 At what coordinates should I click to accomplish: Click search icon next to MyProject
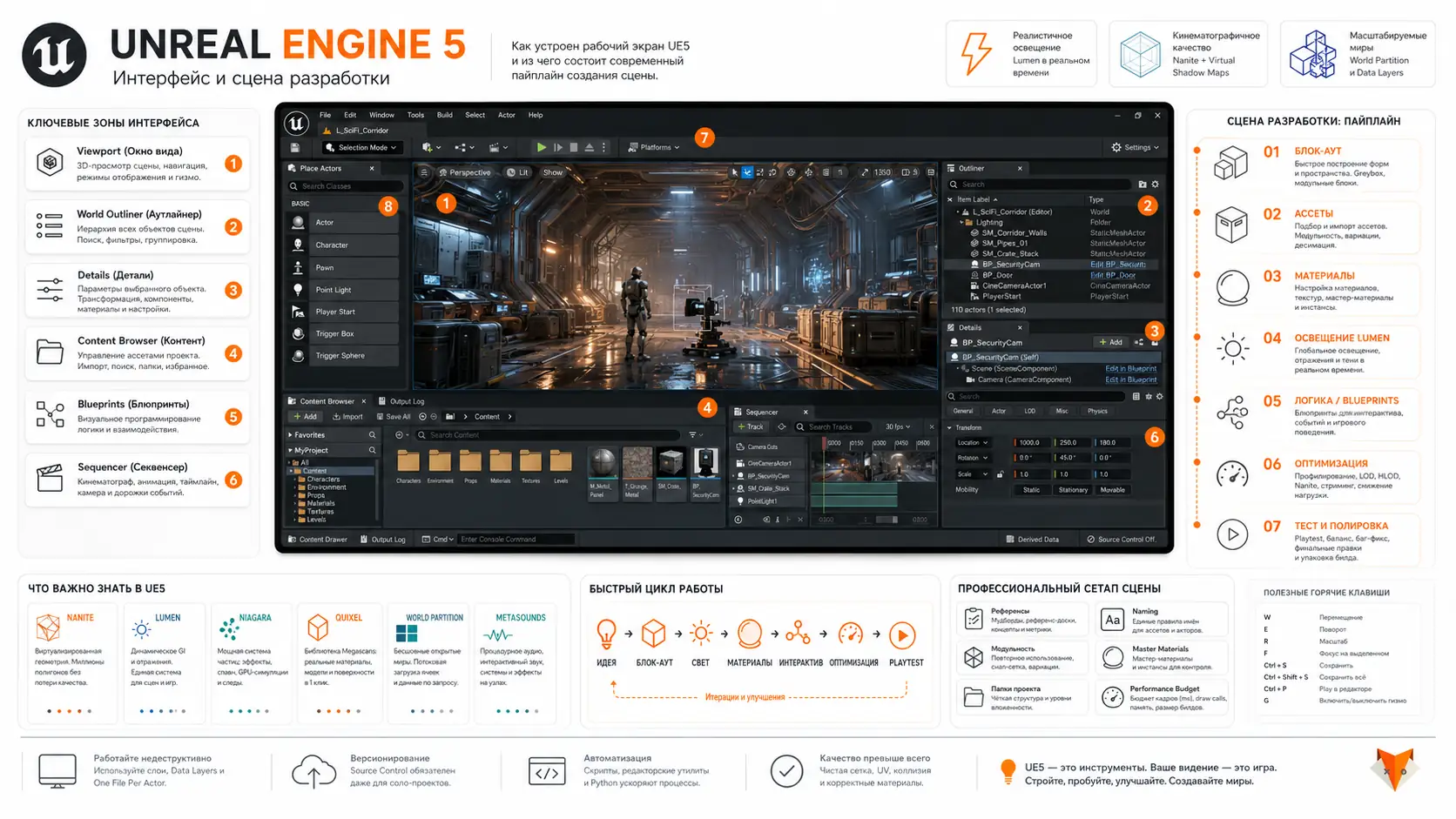tap(372, 450)
